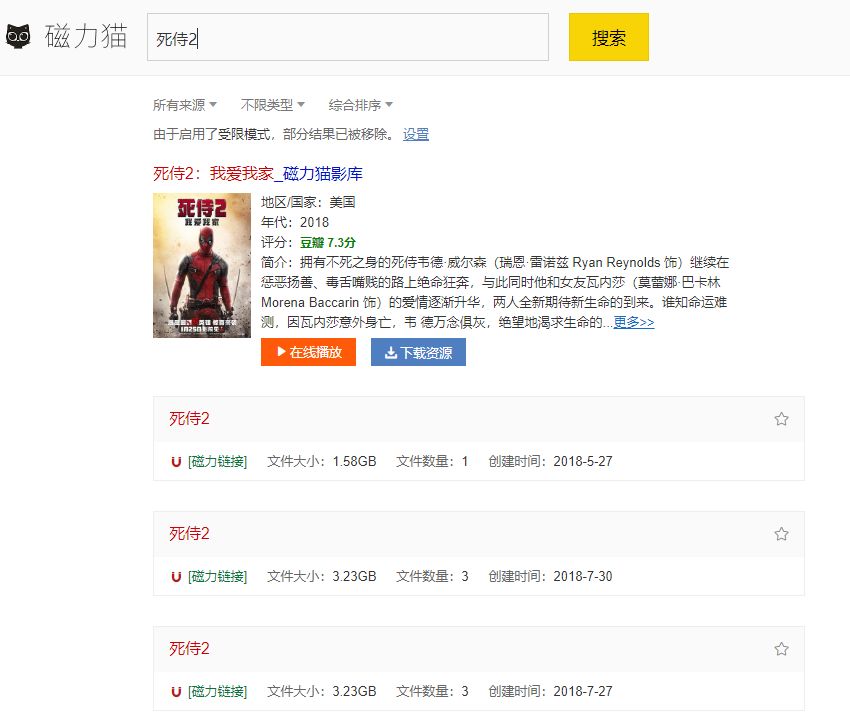The image size is (850, 724).
Task: Open the 不限类型 type dropdown
Action: click(272, 105)
